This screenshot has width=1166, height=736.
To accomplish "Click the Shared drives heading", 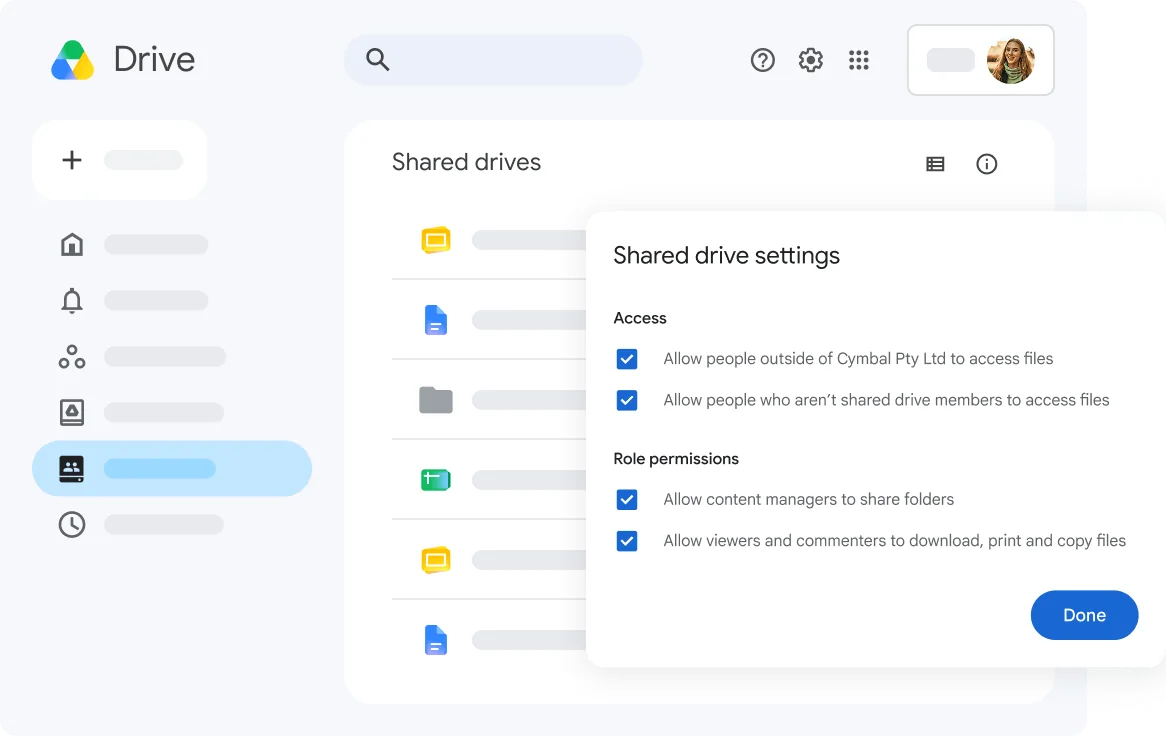I will (466, 162).
